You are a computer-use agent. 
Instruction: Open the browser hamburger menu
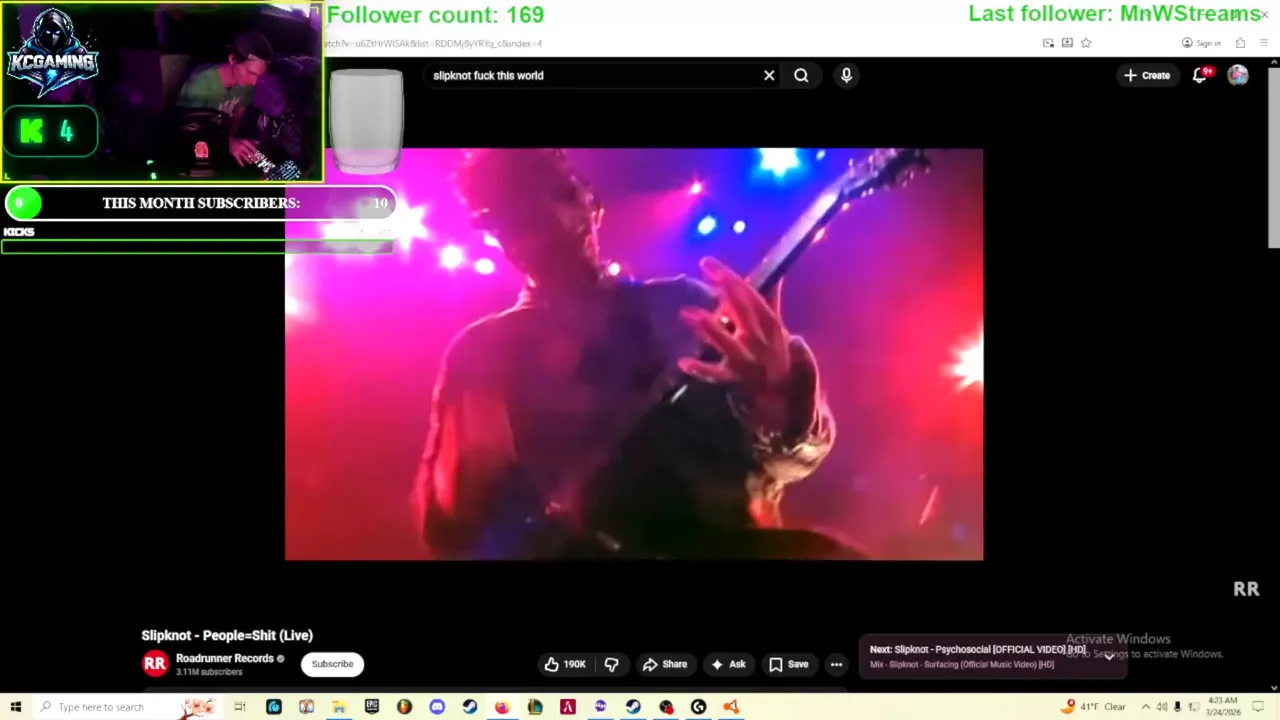coord(1264,43)
